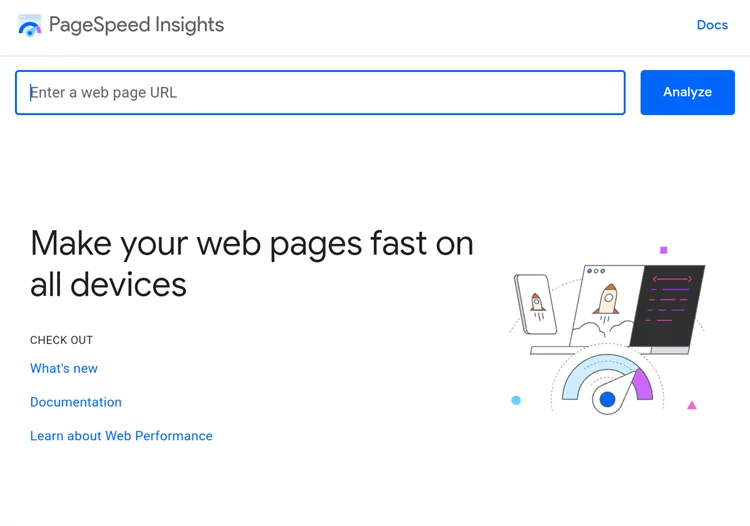Open the What's new link

click(64, 368)
